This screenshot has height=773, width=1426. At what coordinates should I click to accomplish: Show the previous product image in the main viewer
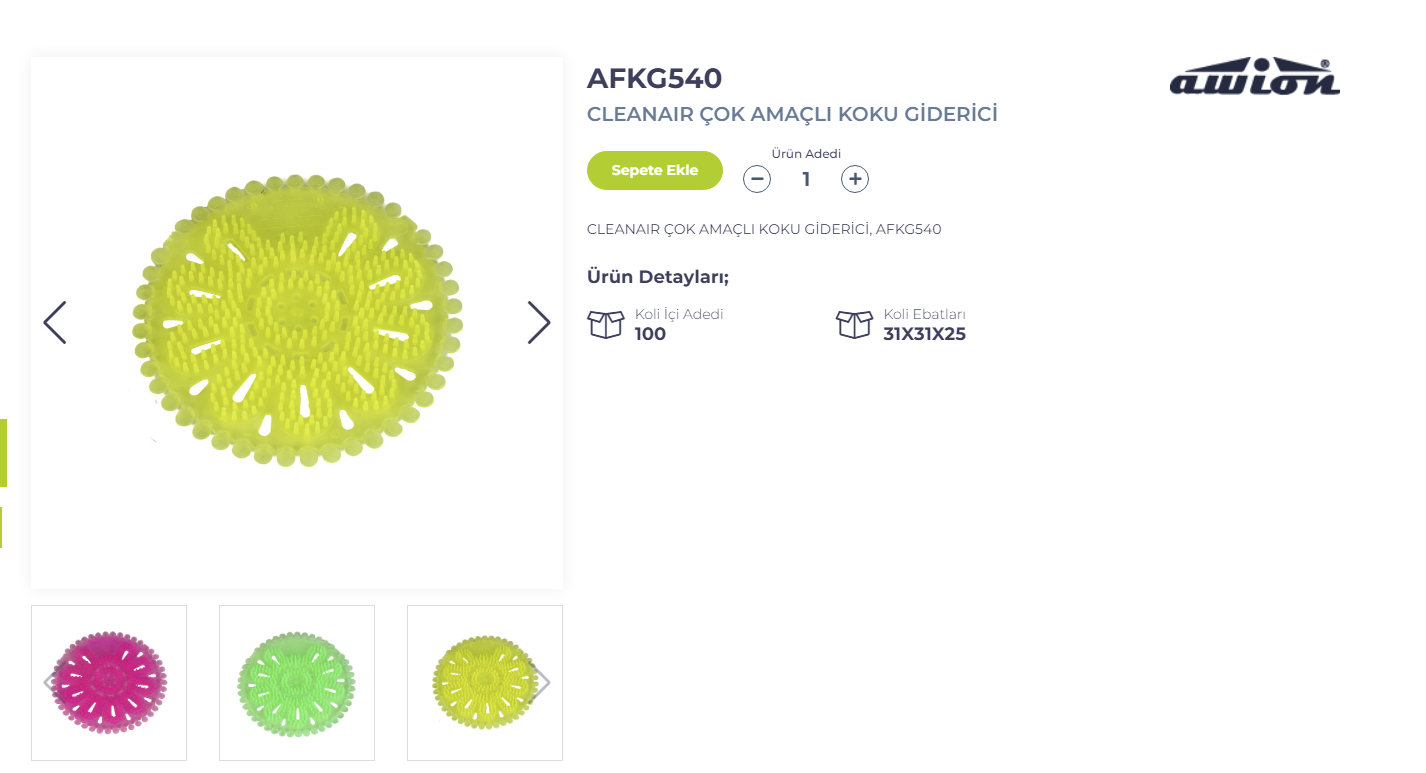tap(55, 323)
